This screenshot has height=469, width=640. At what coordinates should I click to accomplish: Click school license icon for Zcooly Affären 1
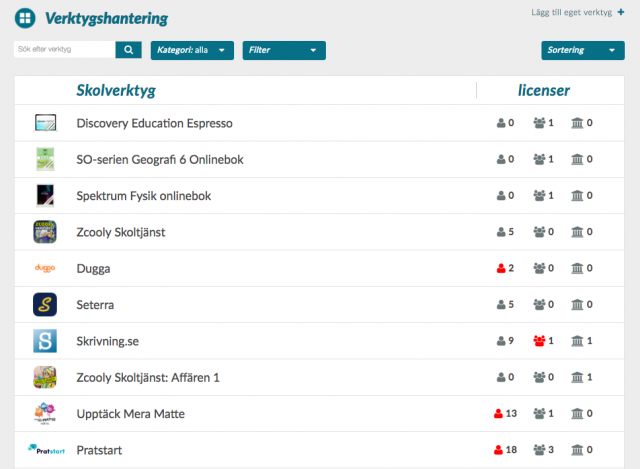coord(577,377)
